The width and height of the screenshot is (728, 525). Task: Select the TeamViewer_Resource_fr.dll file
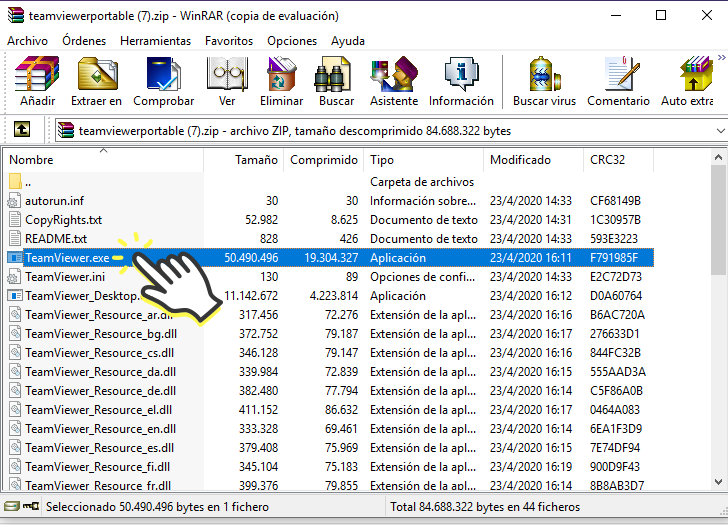coord(98,486)
